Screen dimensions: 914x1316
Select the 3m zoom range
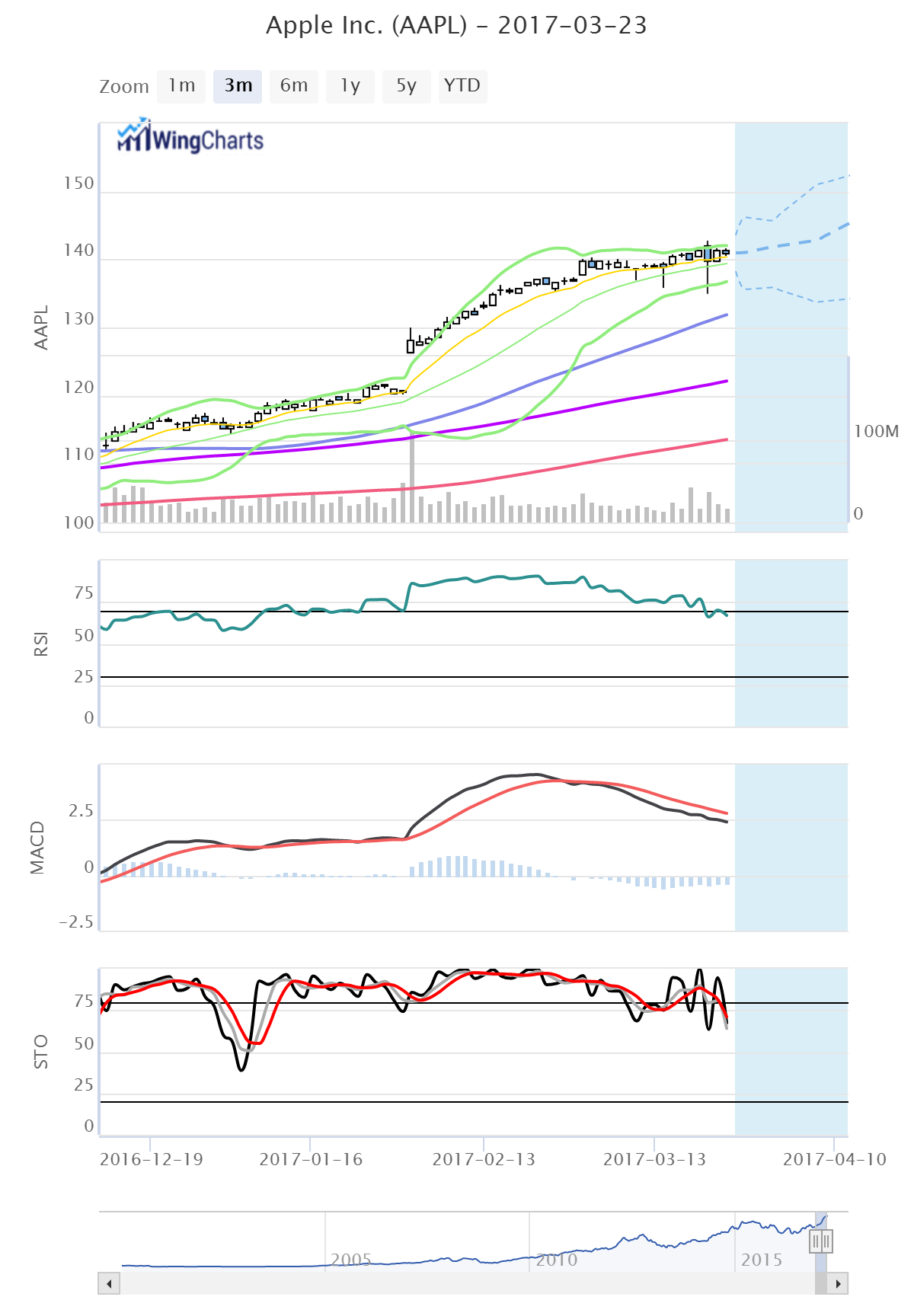pyautogui.click(x=238, y=86)
